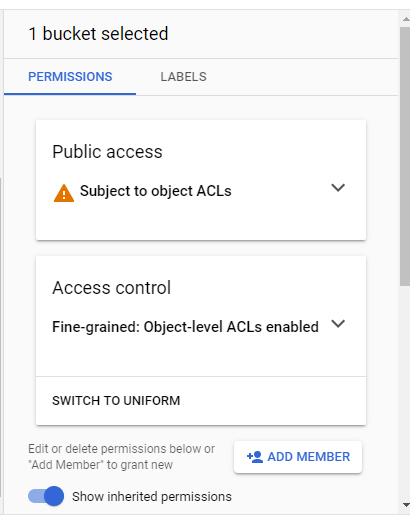The width and height of the screenshot is (410, 525).
Task: Expand the Public access chevron
Action: (x=338, y=188)
